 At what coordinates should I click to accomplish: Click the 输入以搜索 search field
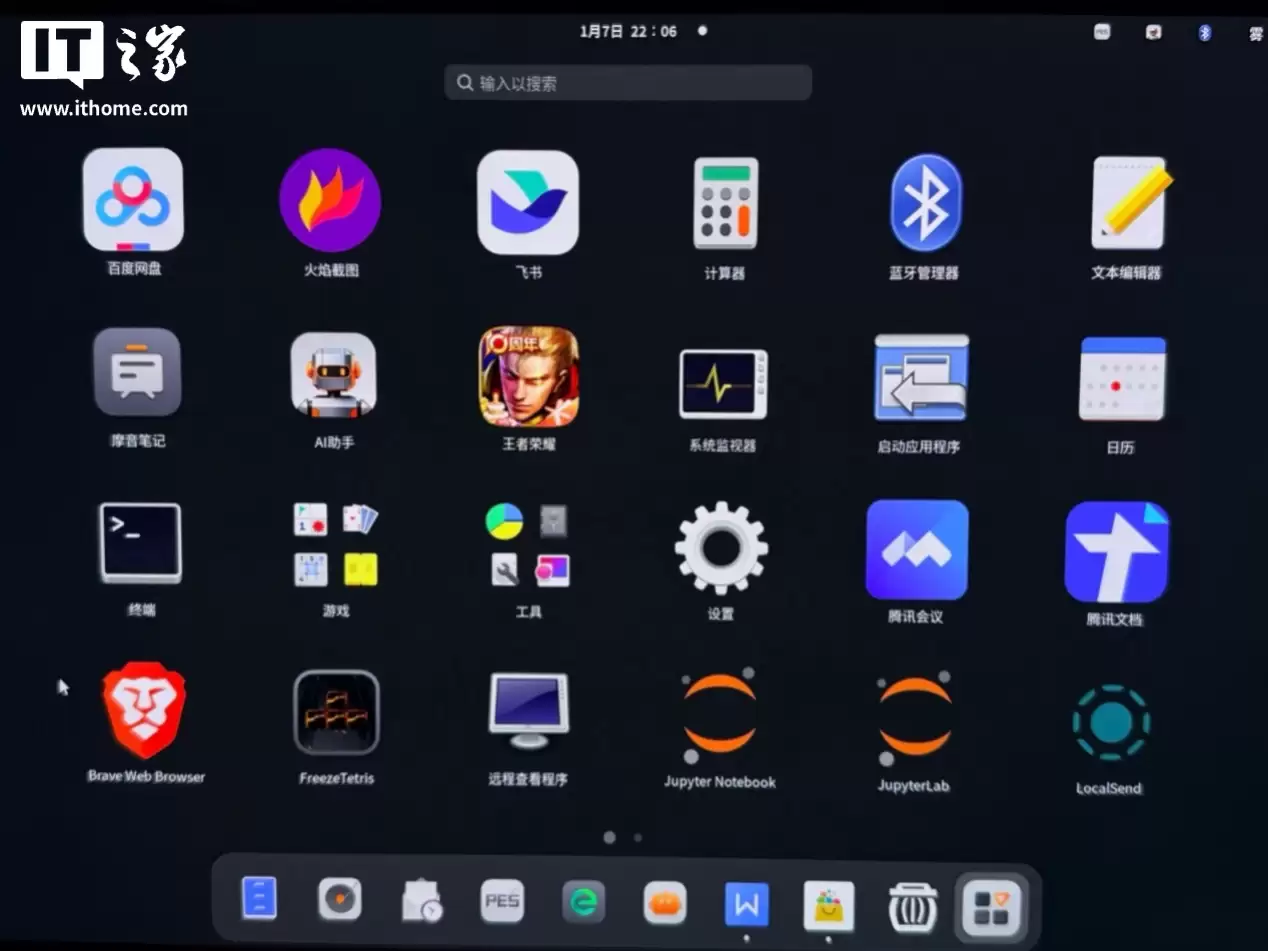628,82
